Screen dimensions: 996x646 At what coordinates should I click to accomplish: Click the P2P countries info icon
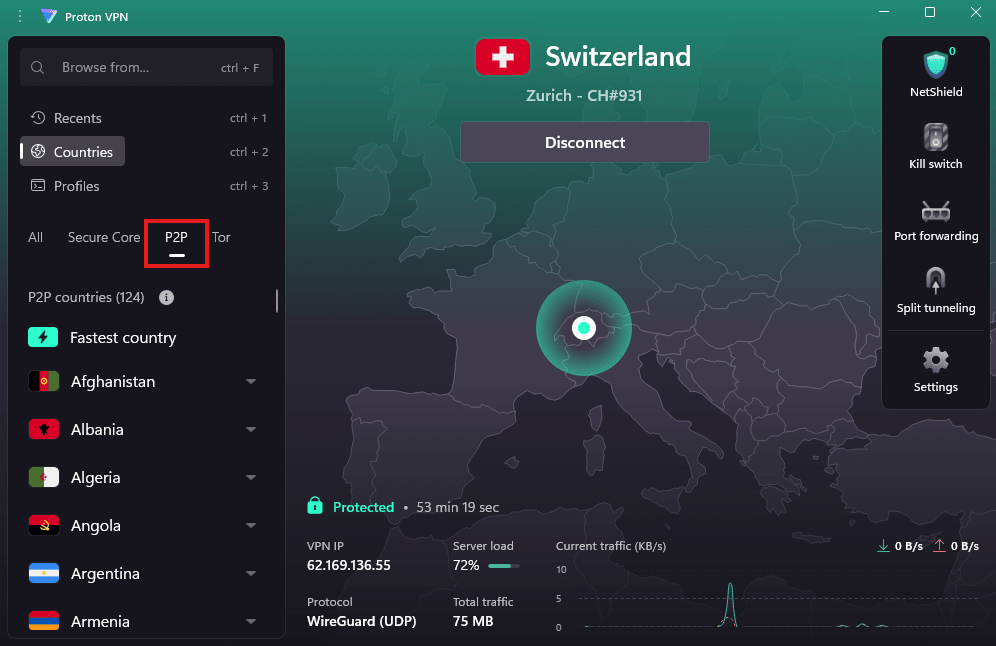(166, 297)
